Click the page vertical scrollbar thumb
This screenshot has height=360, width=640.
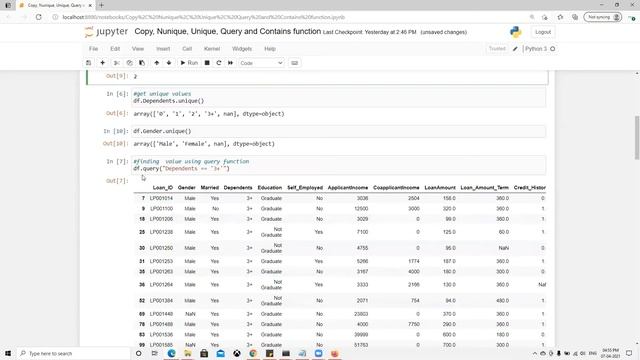coord(637,138)
